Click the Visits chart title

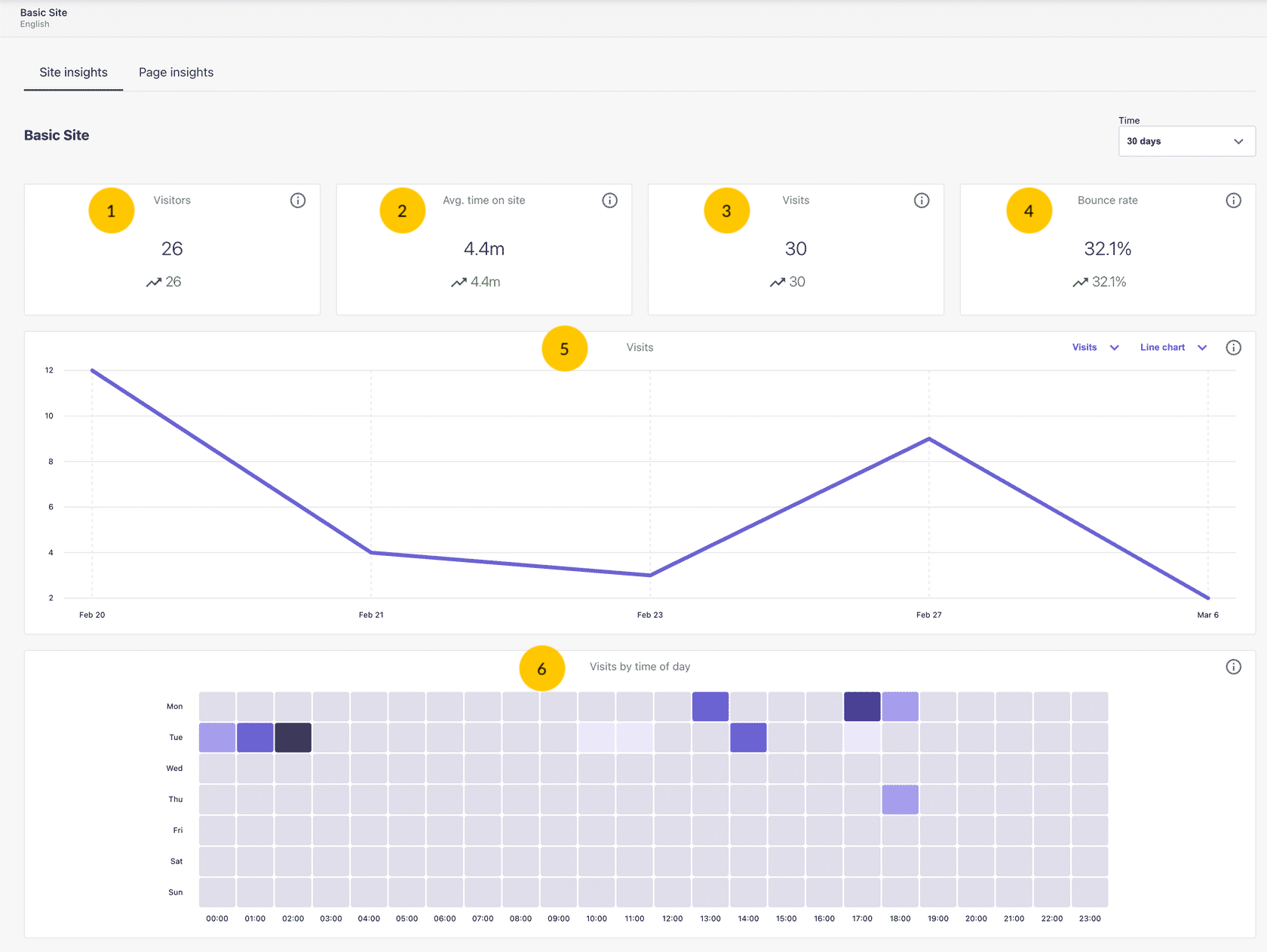640,348
